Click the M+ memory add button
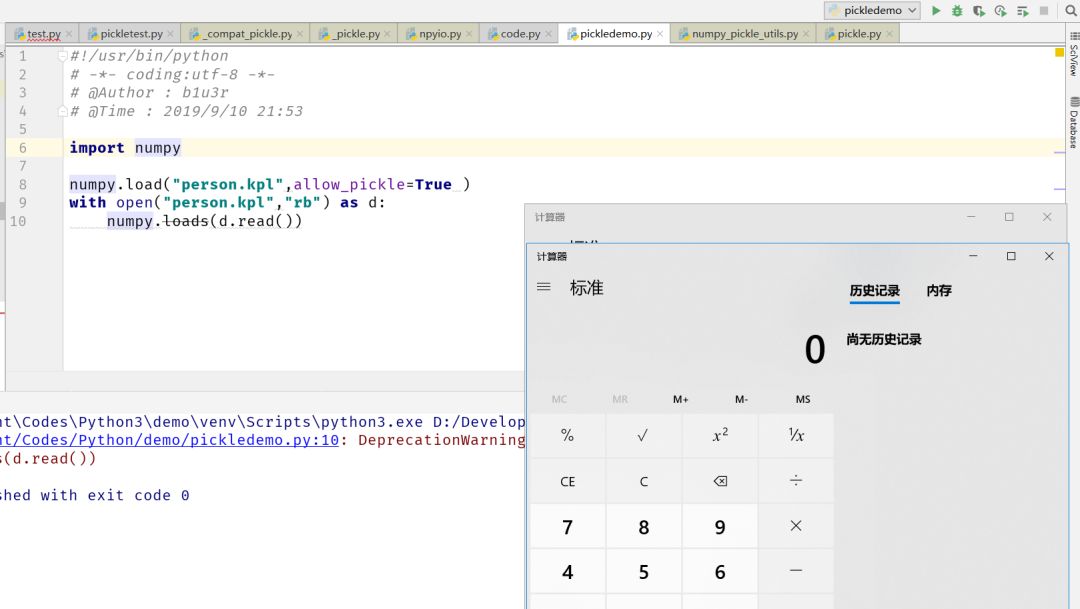1080x609 pixels. tap(681, 399)
